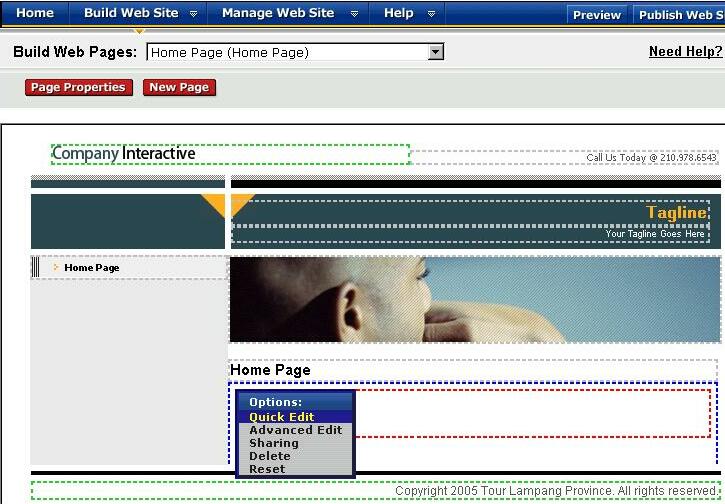Open the Manage Web Site menu
725x504 pixels.
click(x=278, y=13)
